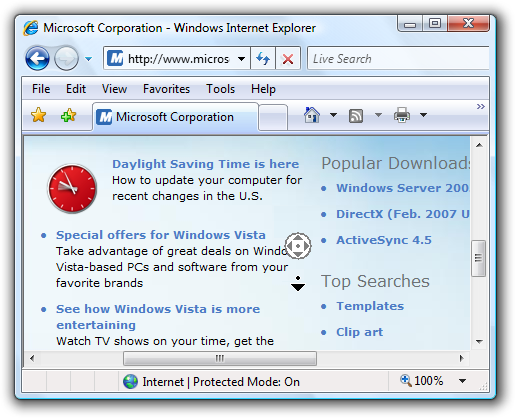
Task: Show more toolbar items chevron
Action: [x=480, y=107]
